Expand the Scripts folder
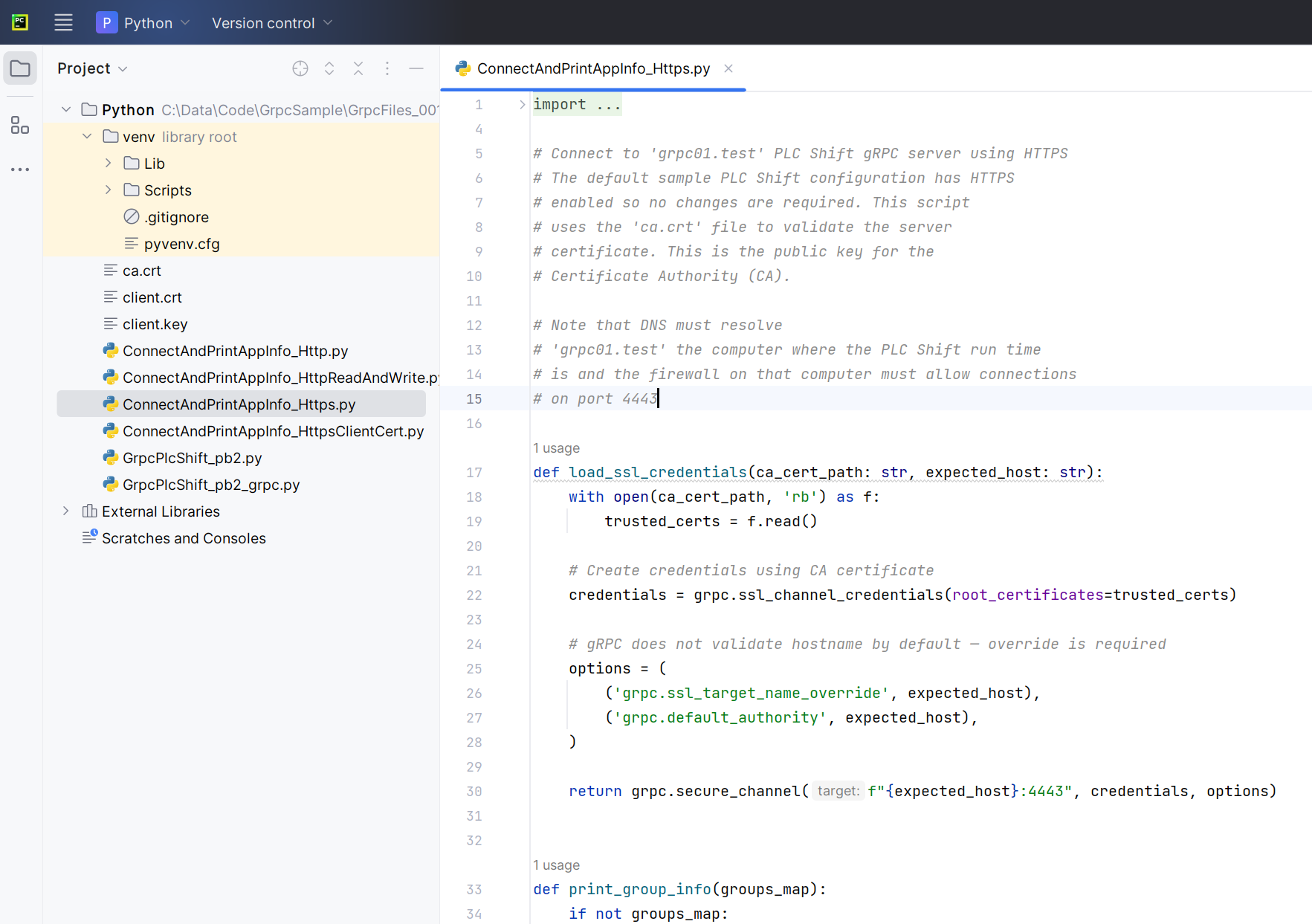 tap(108, 190)
